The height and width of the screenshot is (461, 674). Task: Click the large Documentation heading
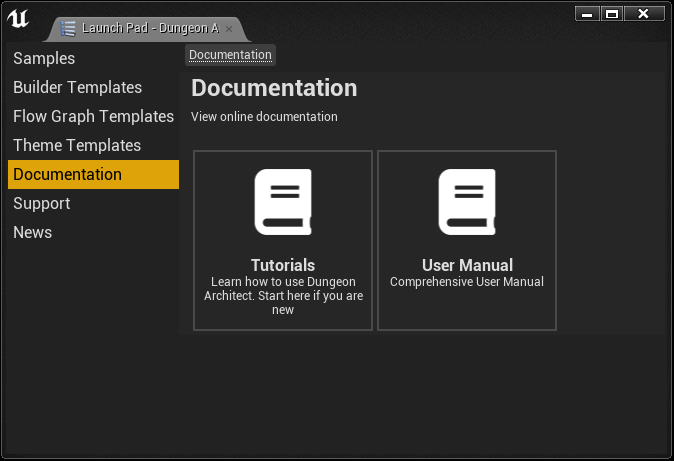pyautogui.click(x=274, y=88)
